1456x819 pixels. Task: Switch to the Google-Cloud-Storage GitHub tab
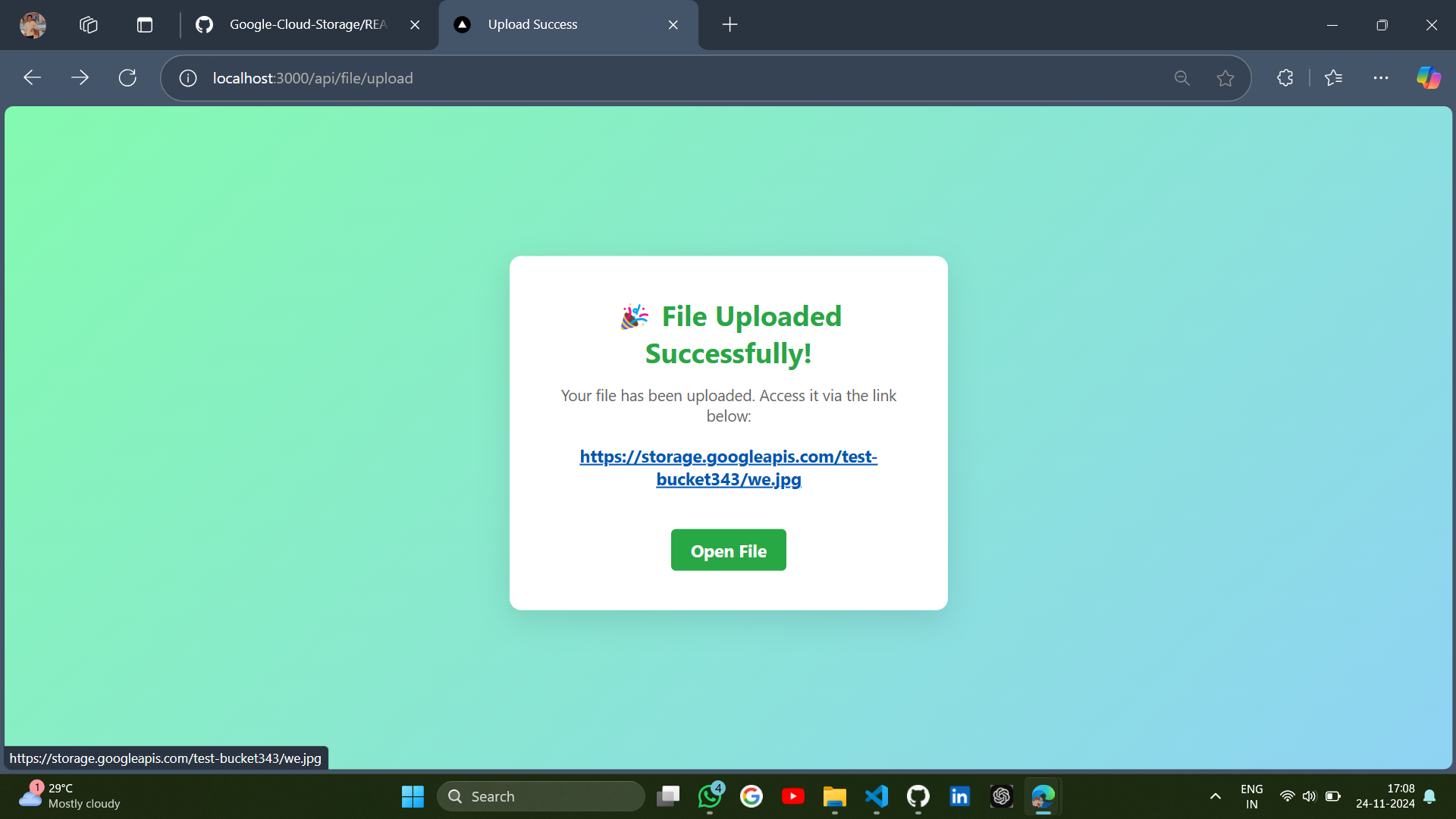click(308, 25)
